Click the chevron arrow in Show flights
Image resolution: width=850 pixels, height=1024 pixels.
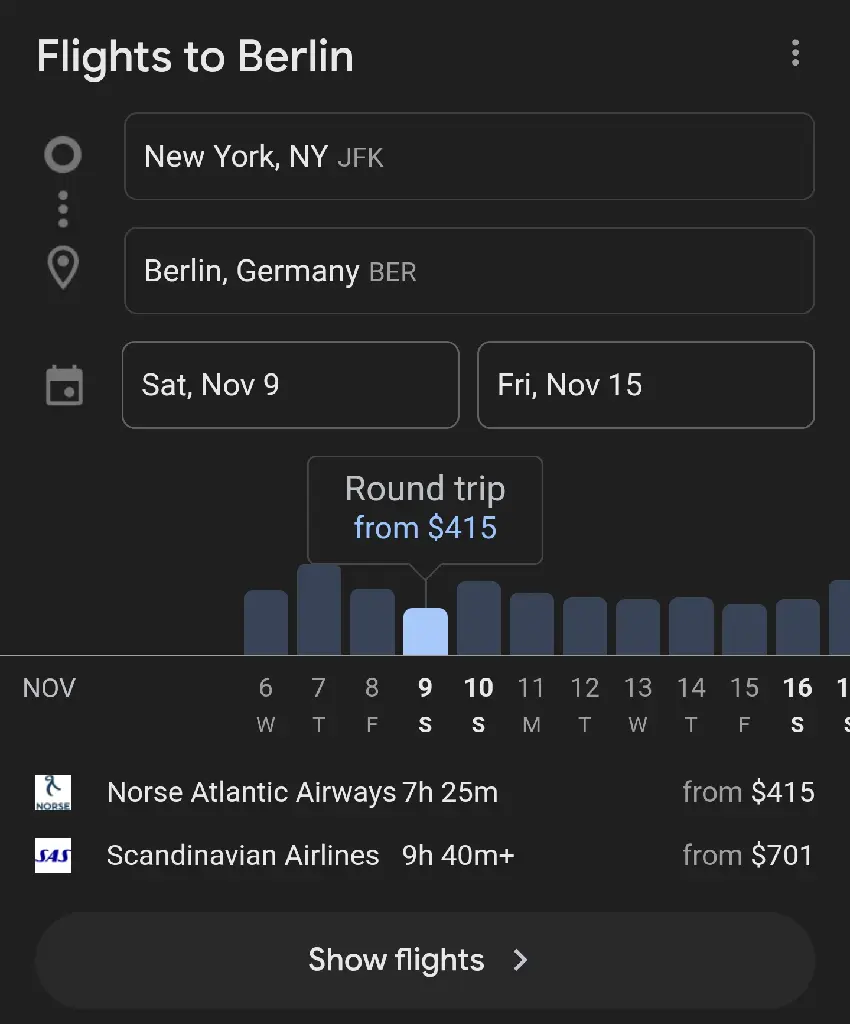point(520,960)
